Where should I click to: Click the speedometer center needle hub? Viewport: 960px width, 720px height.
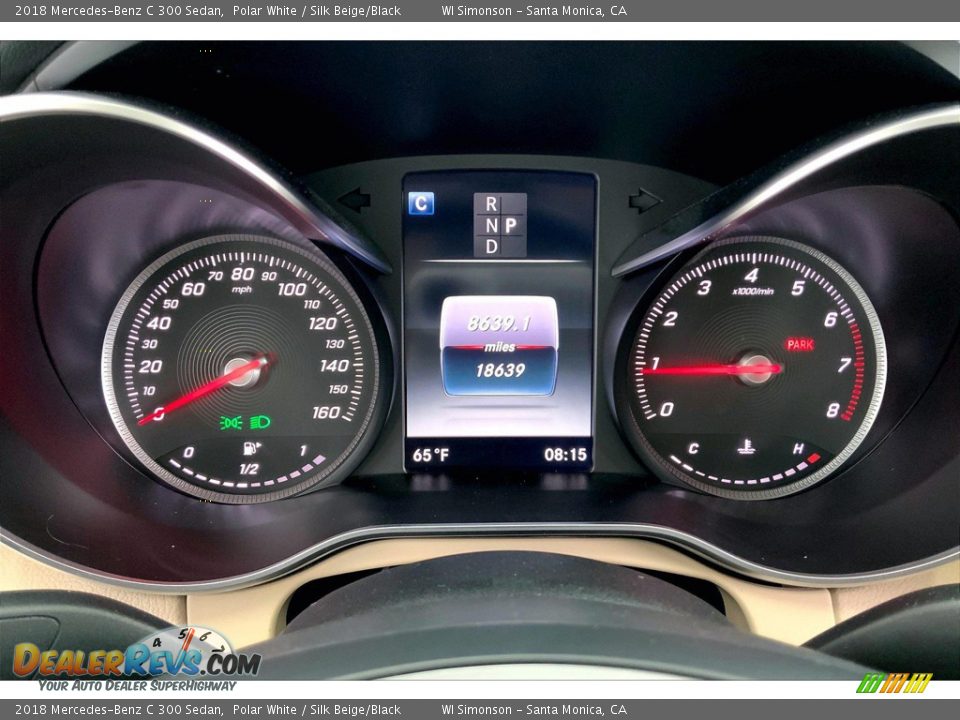[243, 373]
